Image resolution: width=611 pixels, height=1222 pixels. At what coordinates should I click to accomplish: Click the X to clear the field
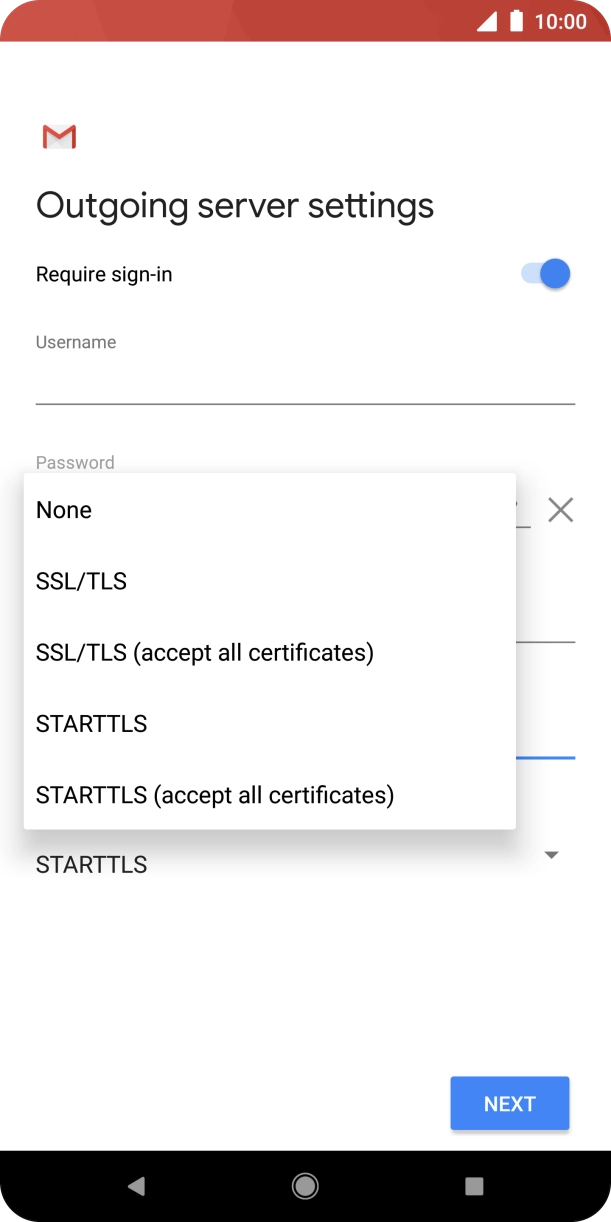click(560, 510)
